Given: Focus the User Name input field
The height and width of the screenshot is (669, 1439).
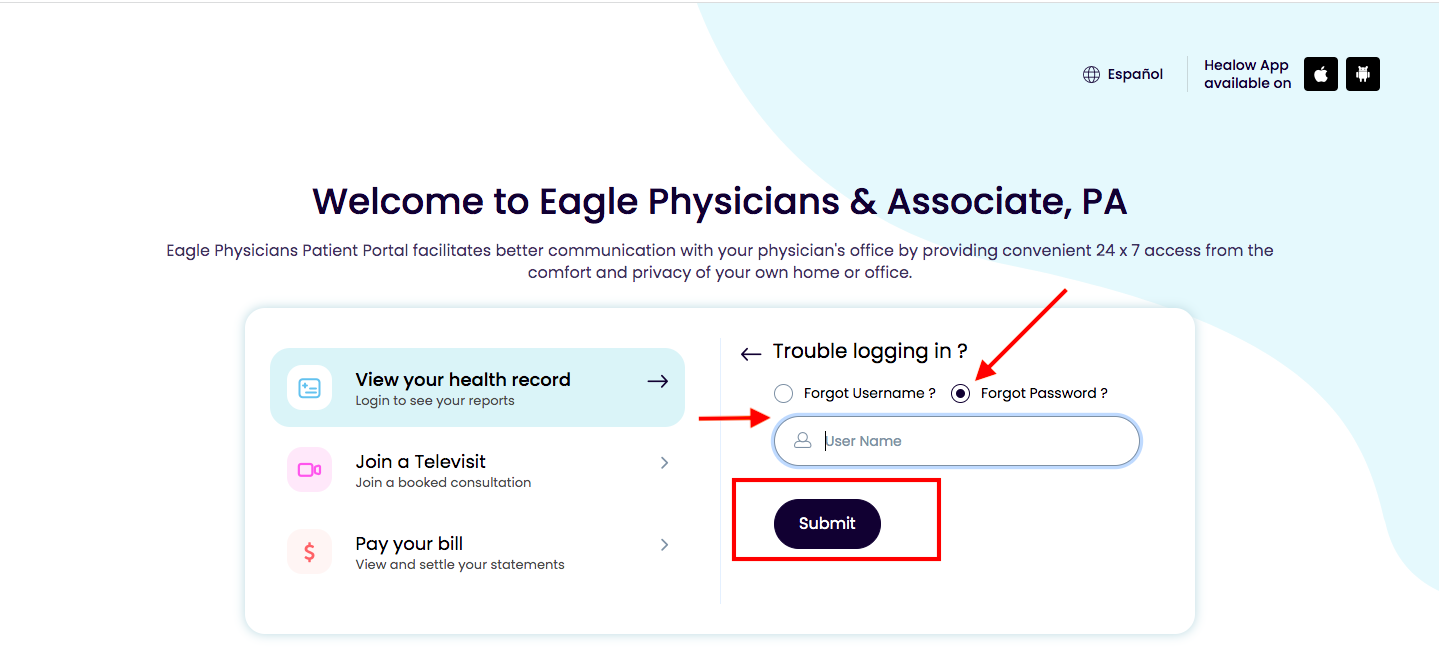Looking at the screenshot, I should (x=957, y=441).
